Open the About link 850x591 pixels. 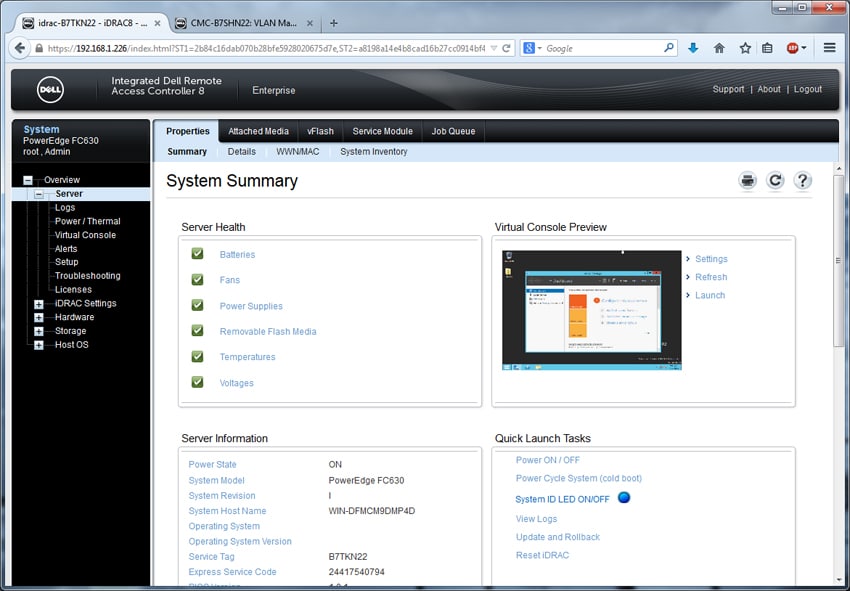tap(769, 89)
